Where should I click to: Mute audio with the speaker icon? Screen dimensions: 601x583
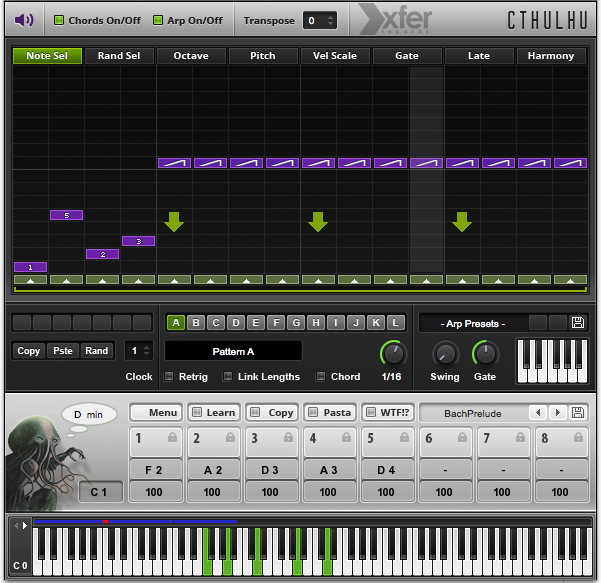[x=24, y=20]
